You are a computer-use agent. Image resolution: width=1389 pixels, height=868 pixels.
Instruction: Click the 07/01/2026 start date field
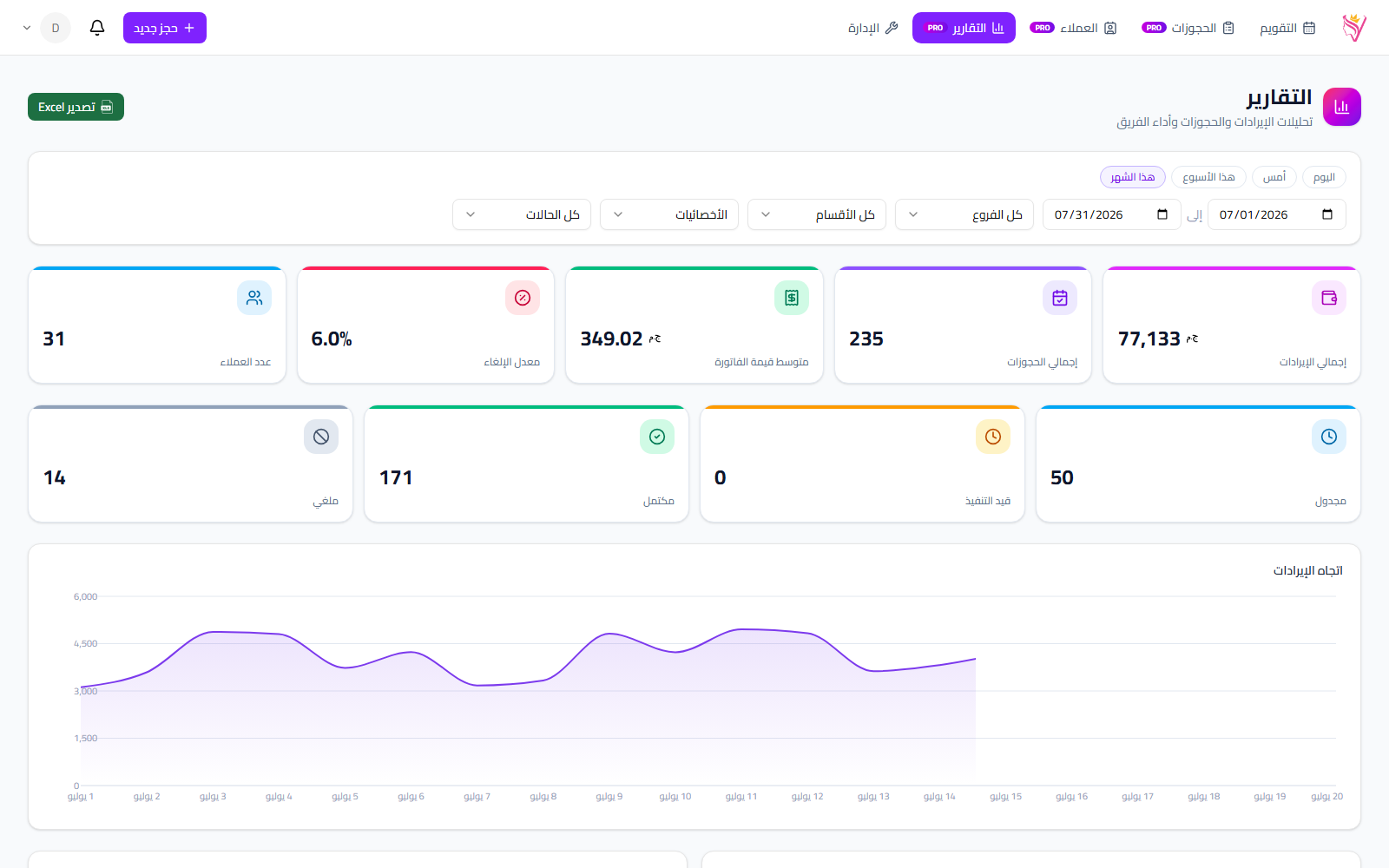pyautogui.click(x=1276, y=214)
